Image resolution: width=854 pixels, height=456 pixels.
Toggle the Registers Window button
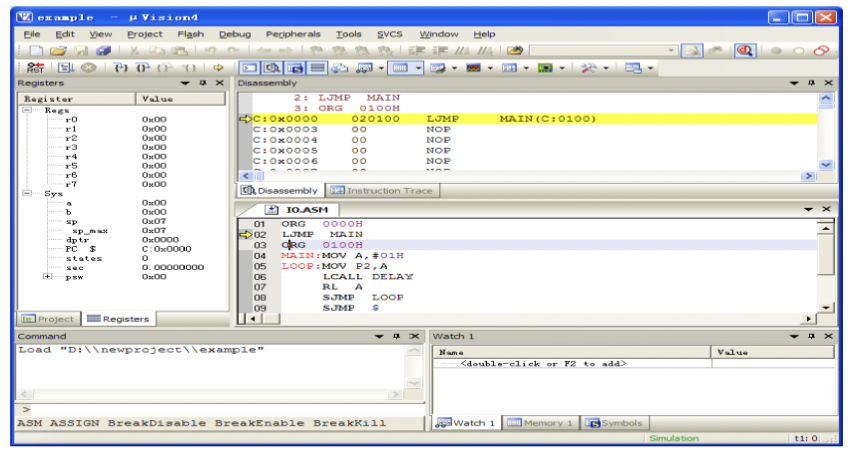318,68
